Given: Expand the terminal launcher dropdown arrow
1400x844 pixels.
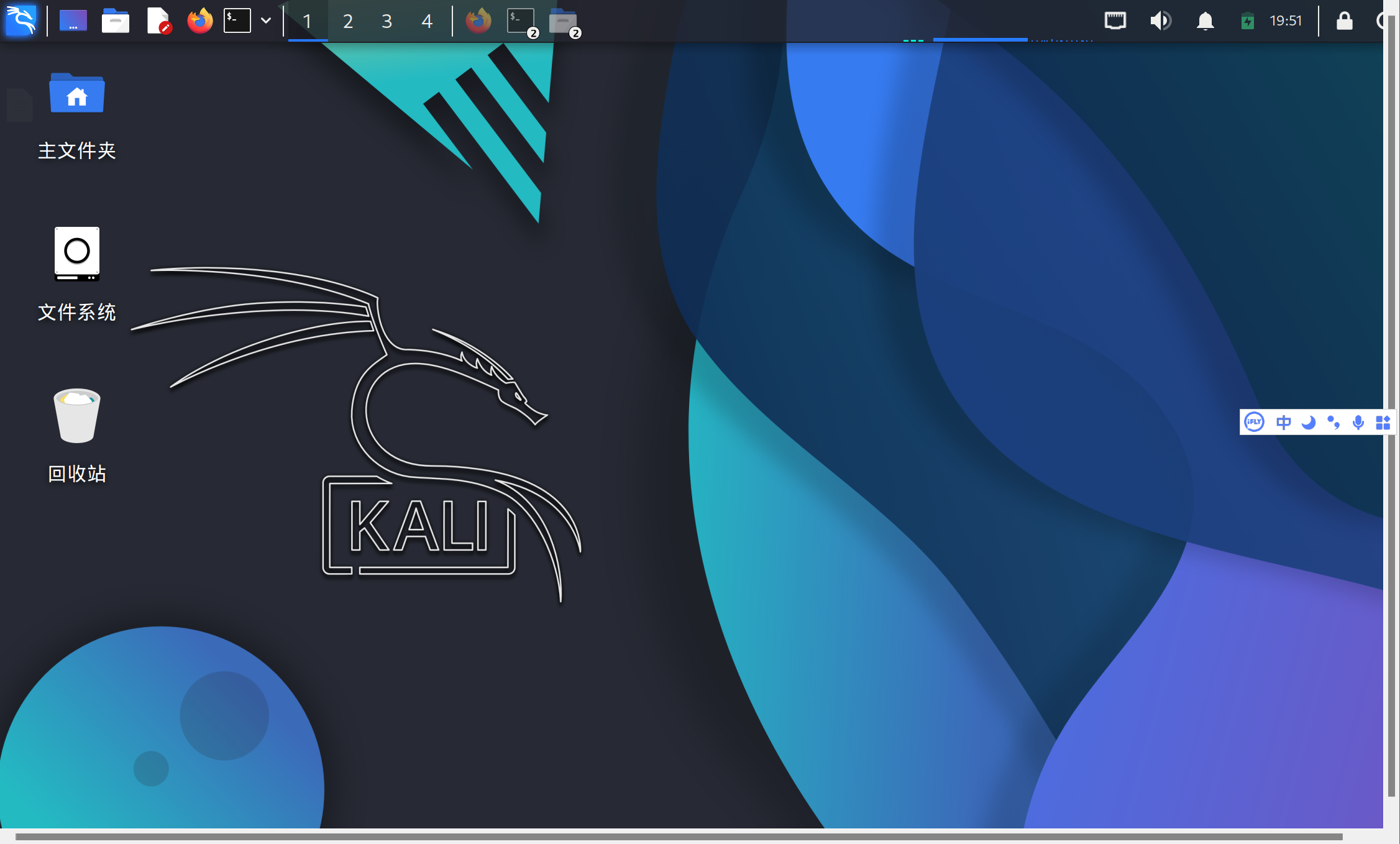Looking at the screenshot, I should point(266,21).
